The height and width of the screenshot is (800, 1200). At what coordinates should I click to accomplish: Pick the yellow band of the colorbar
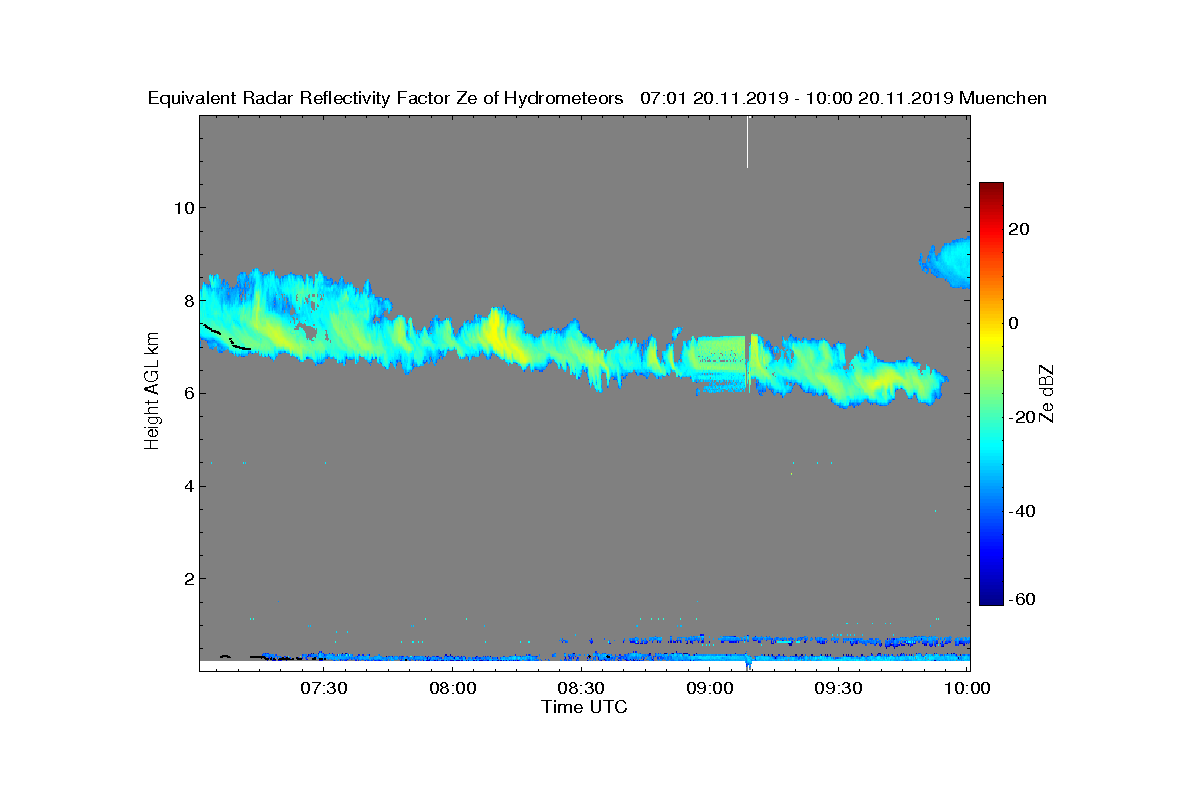991,333
